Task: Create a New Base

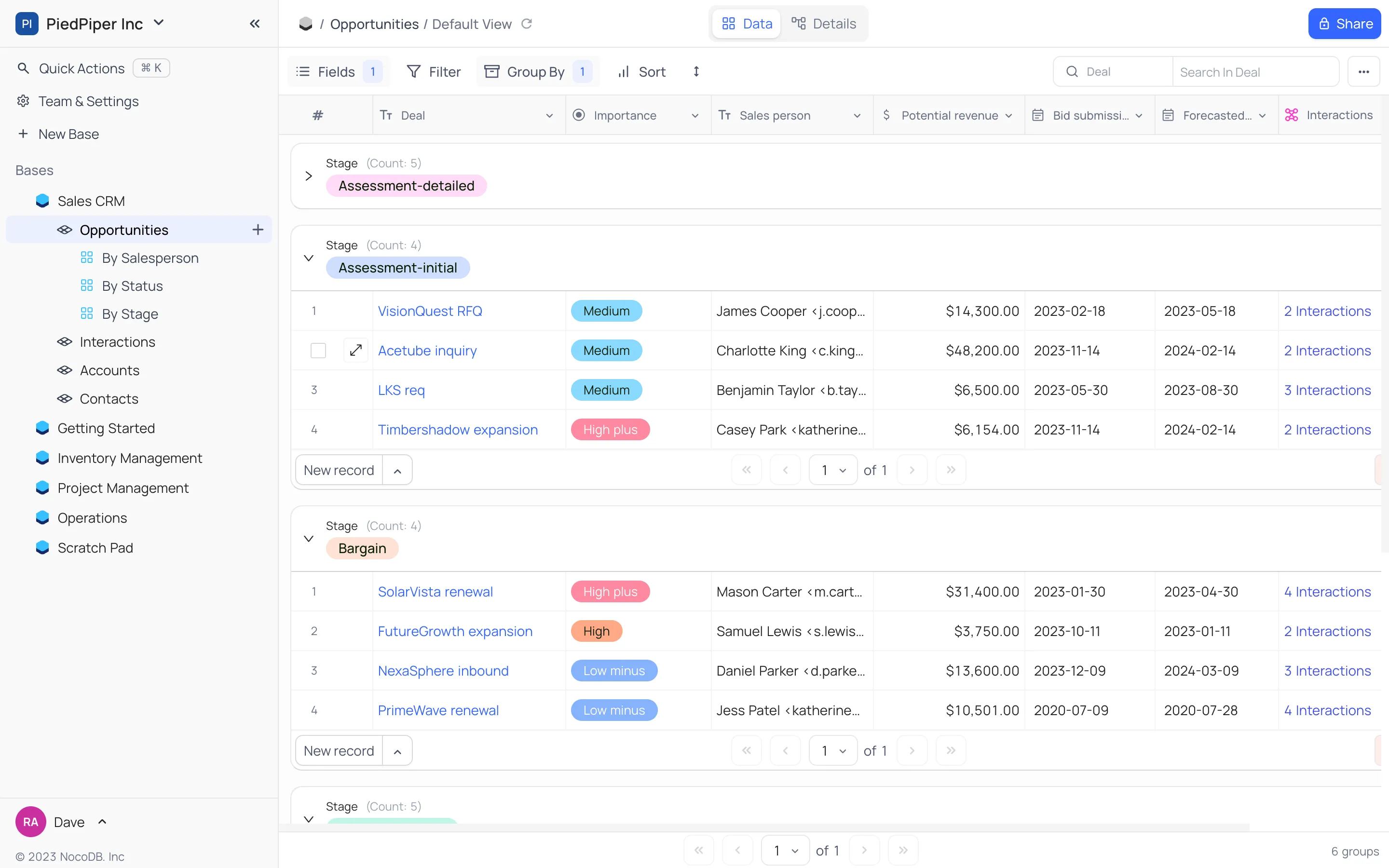Action: 68,134
